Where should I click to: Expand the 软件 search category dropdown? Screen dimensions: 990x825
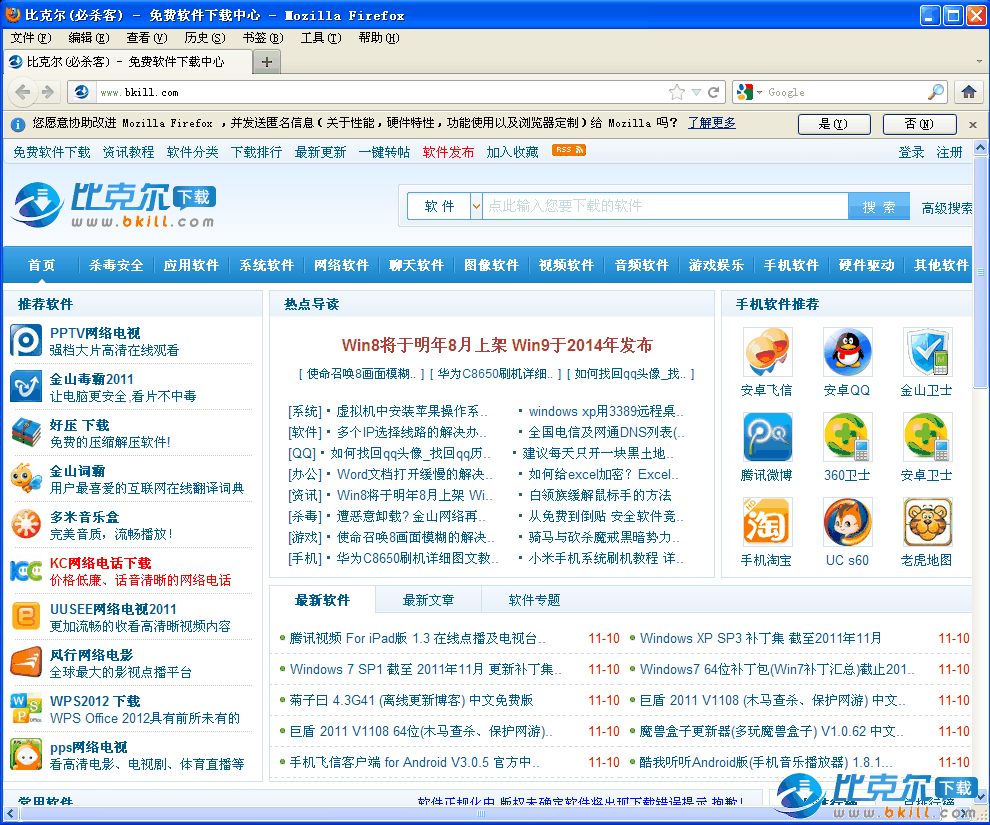click(x=476, y=206)
